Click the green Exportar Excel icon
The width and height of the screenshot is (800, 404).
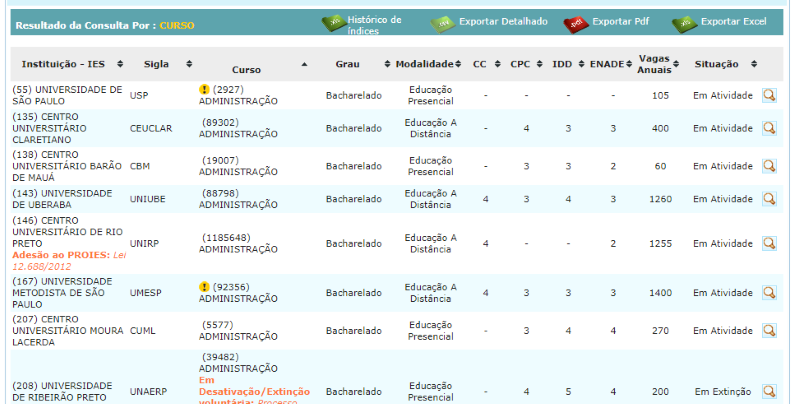[684, 23]
